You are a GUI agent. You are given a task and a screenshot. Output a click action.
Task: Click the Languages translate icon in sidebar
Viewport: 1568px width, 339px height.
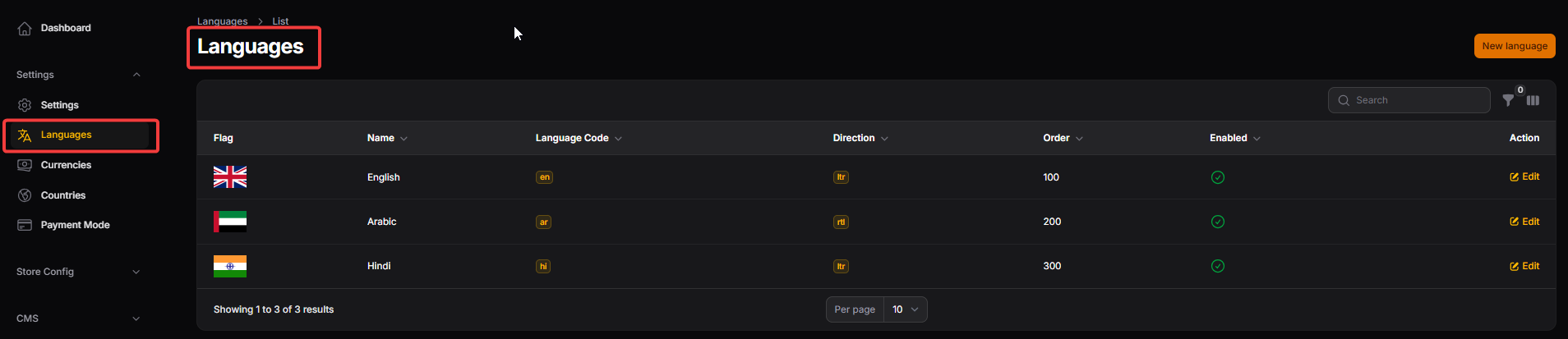[x=25, y=135]
